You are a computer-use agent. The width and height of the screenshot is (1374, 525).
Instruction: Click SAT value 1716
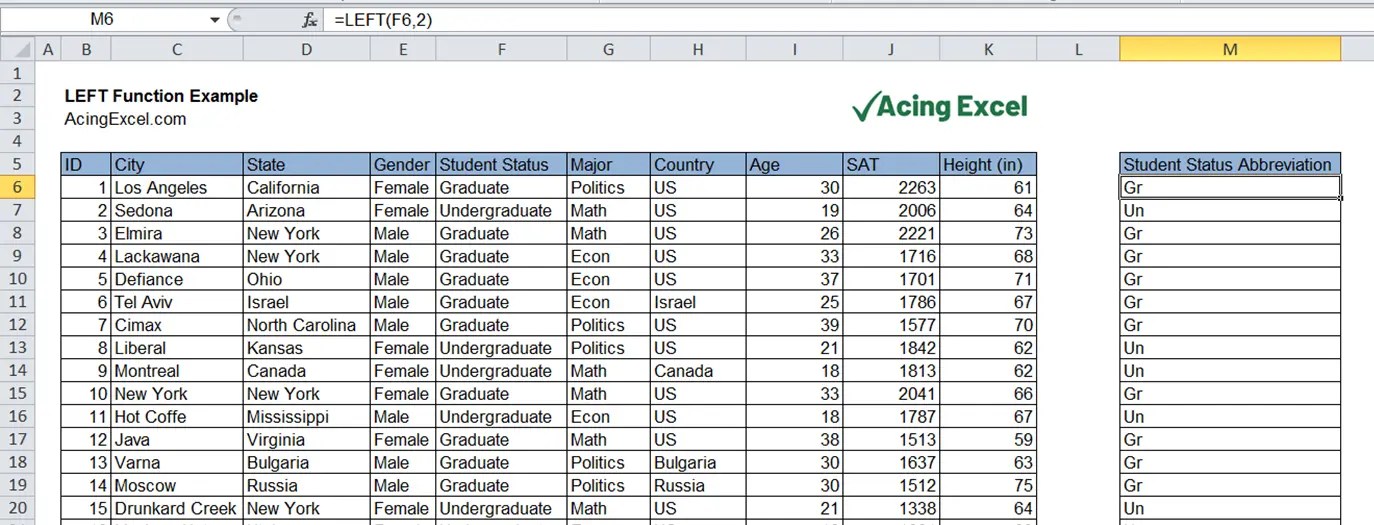[x=891, y=257]
